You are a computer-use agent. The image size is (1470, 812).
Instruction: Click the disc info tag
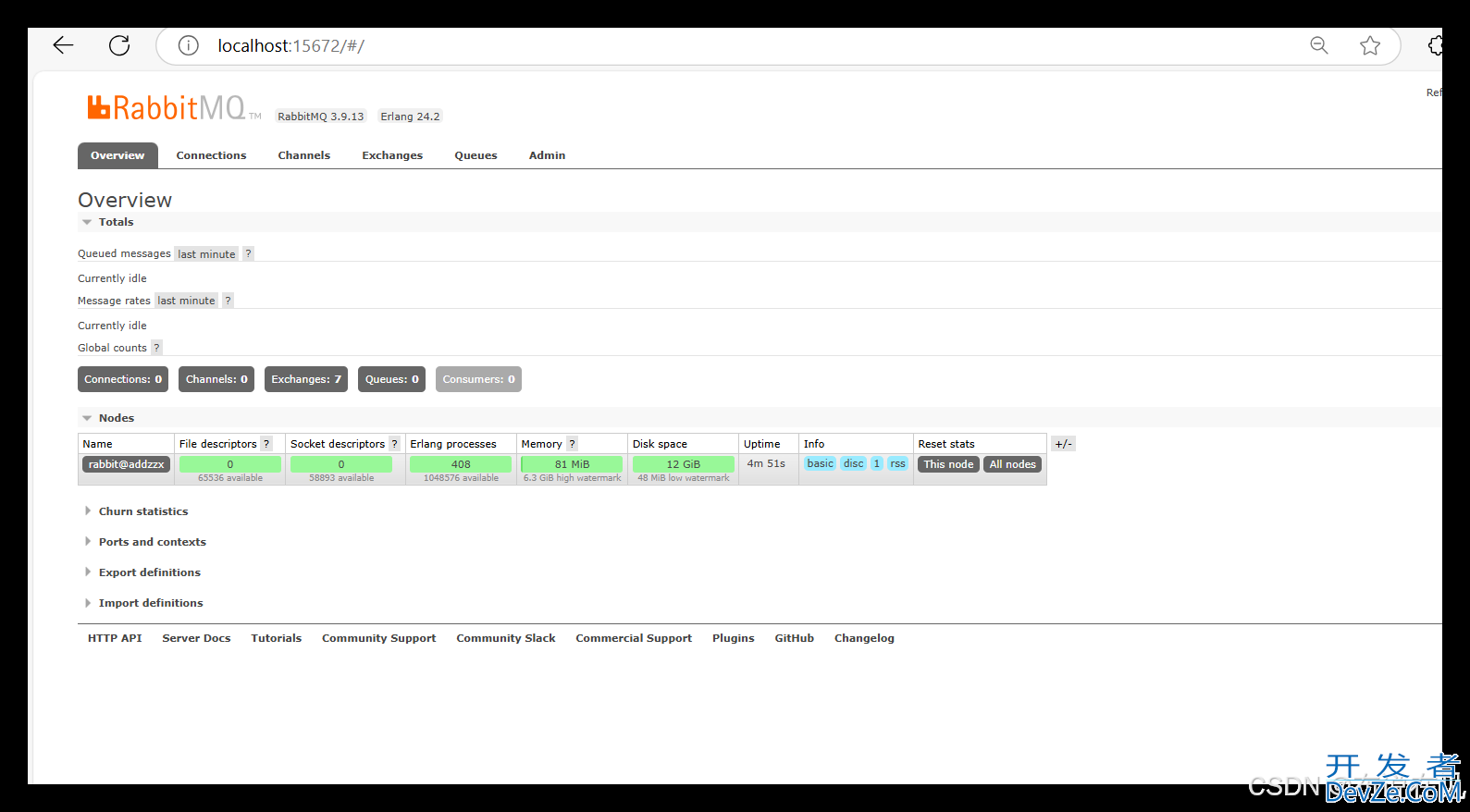click(853, 464)
